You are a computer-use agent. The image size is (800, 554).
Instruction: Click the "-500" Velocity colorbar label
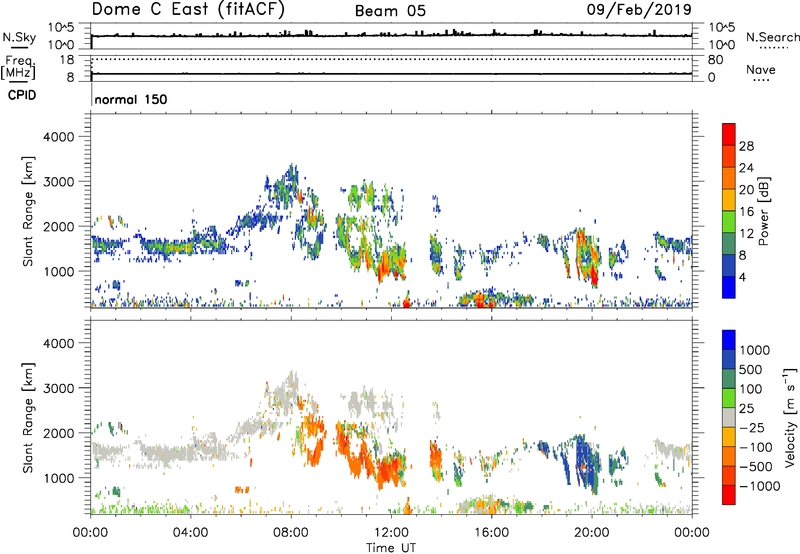[756, 467]
